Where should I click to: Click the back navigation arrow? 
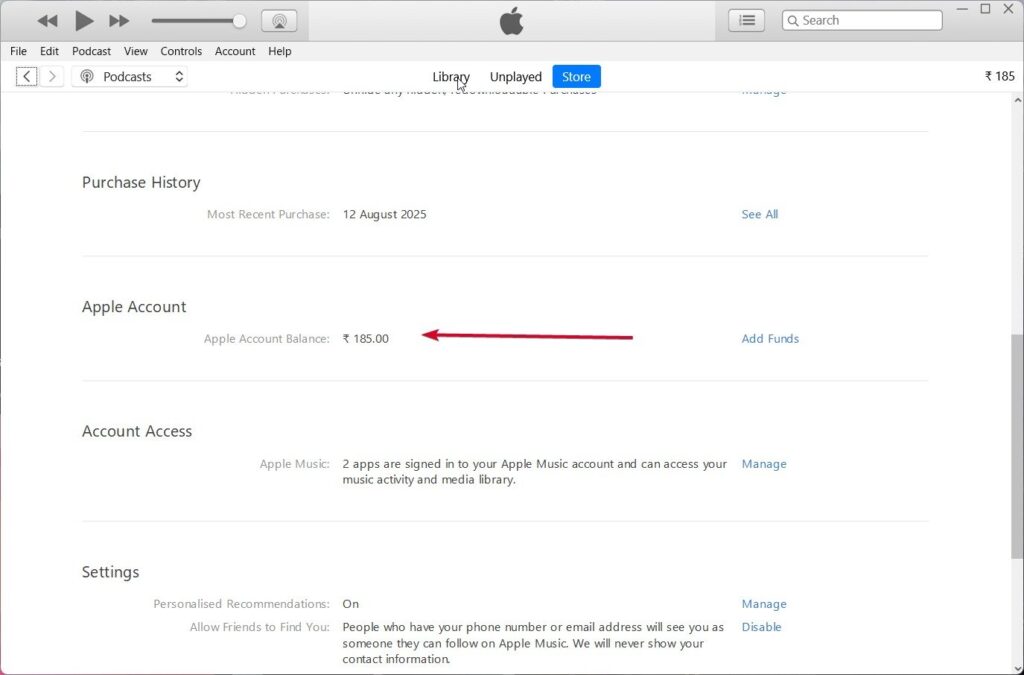point(26,75)
